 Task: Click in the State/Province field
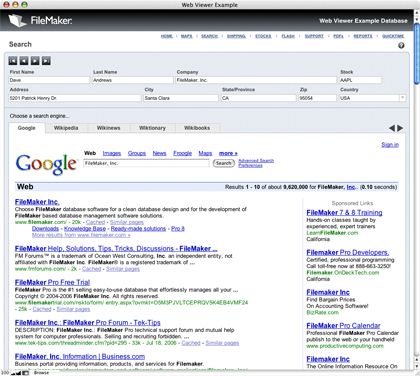click(x=258, y=98)
